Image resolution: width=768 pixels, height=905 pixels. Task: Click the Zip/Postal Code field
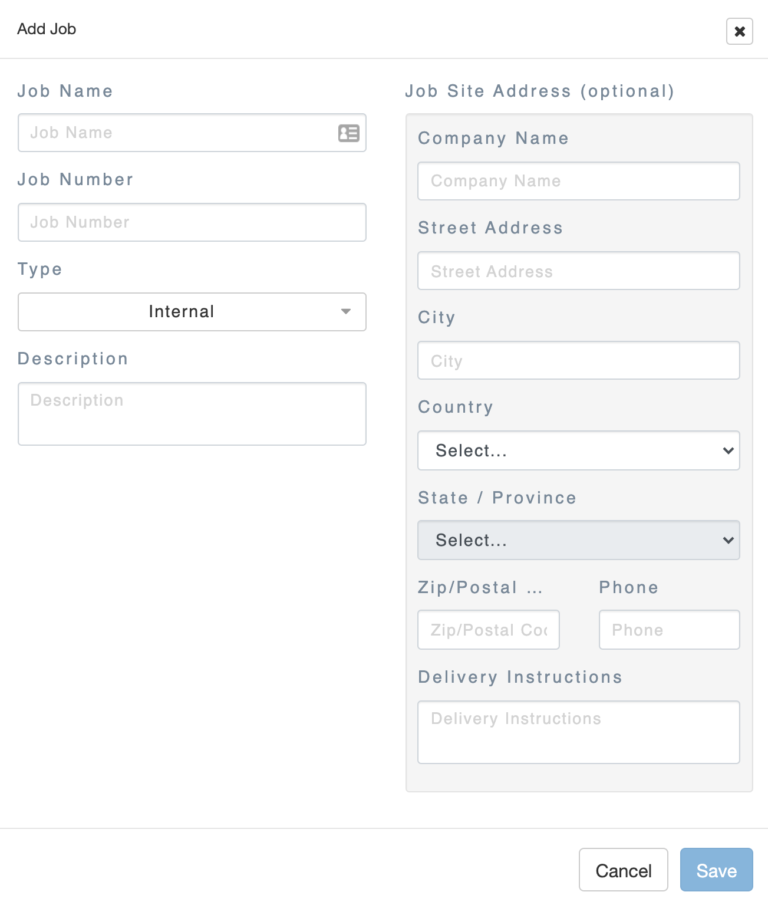488,629
